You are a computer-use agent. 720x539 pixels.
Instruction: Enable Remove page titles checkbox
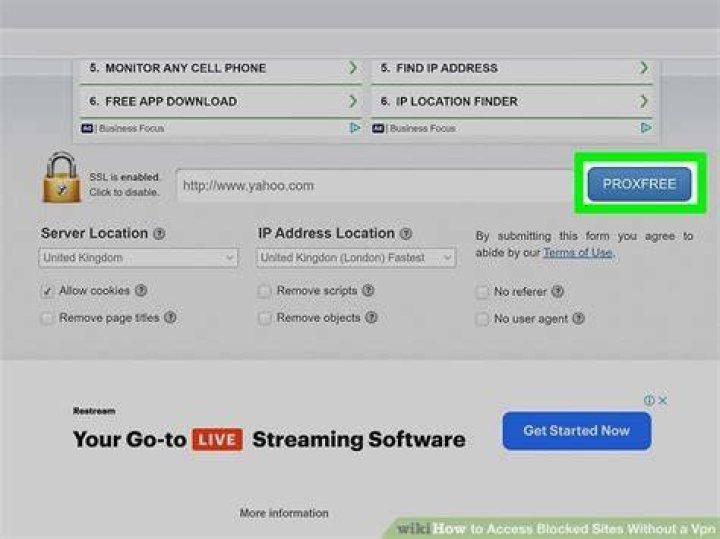(x=47, y=318)
